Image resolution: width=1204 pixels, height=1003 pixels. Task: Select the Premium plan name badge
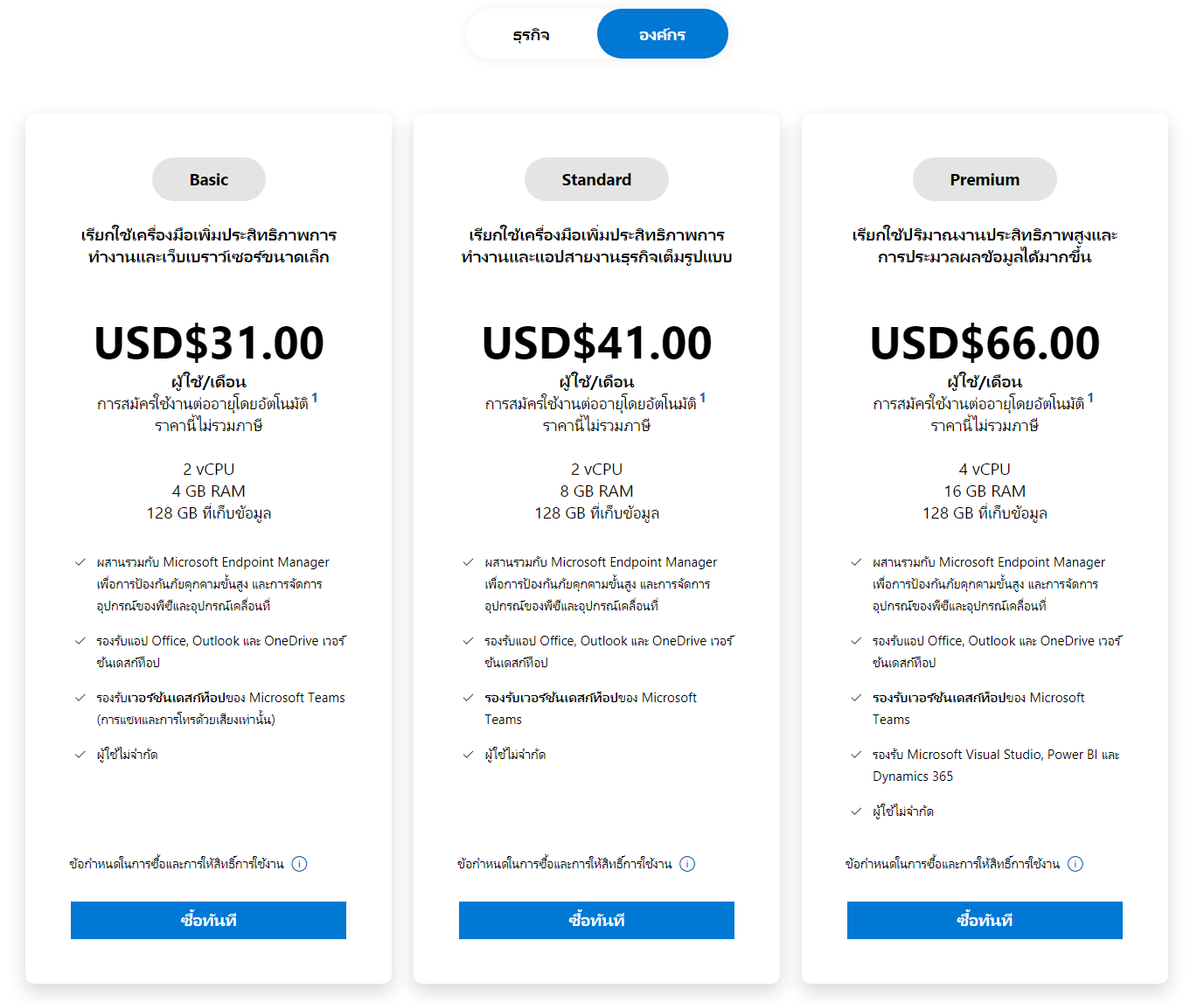[985, 179]
